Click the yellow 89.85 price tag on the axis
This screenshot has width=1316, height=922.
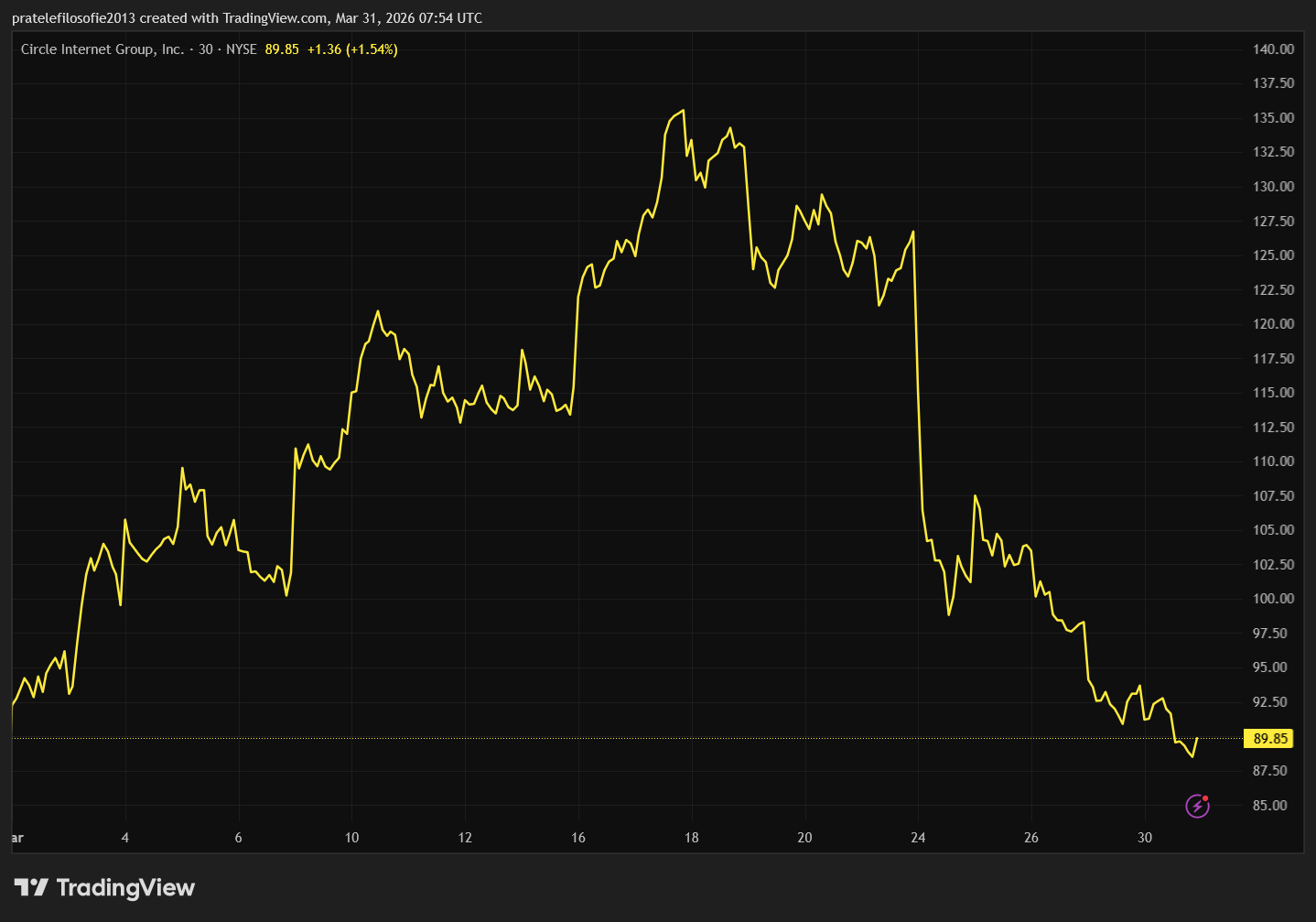[1270, 738]
